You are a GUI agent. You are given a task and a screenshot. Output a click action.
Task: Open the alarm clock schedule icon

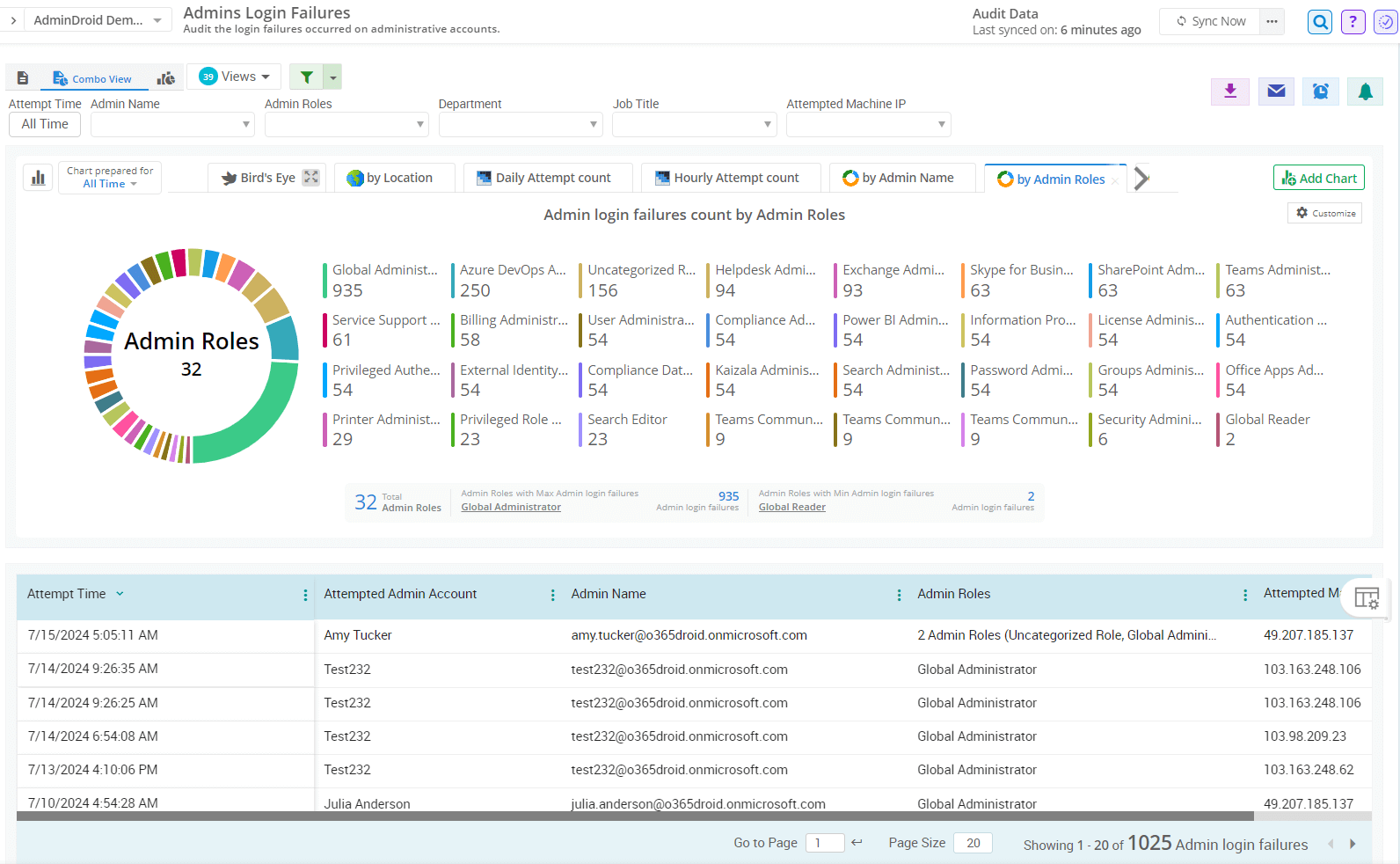(1320, 91)
